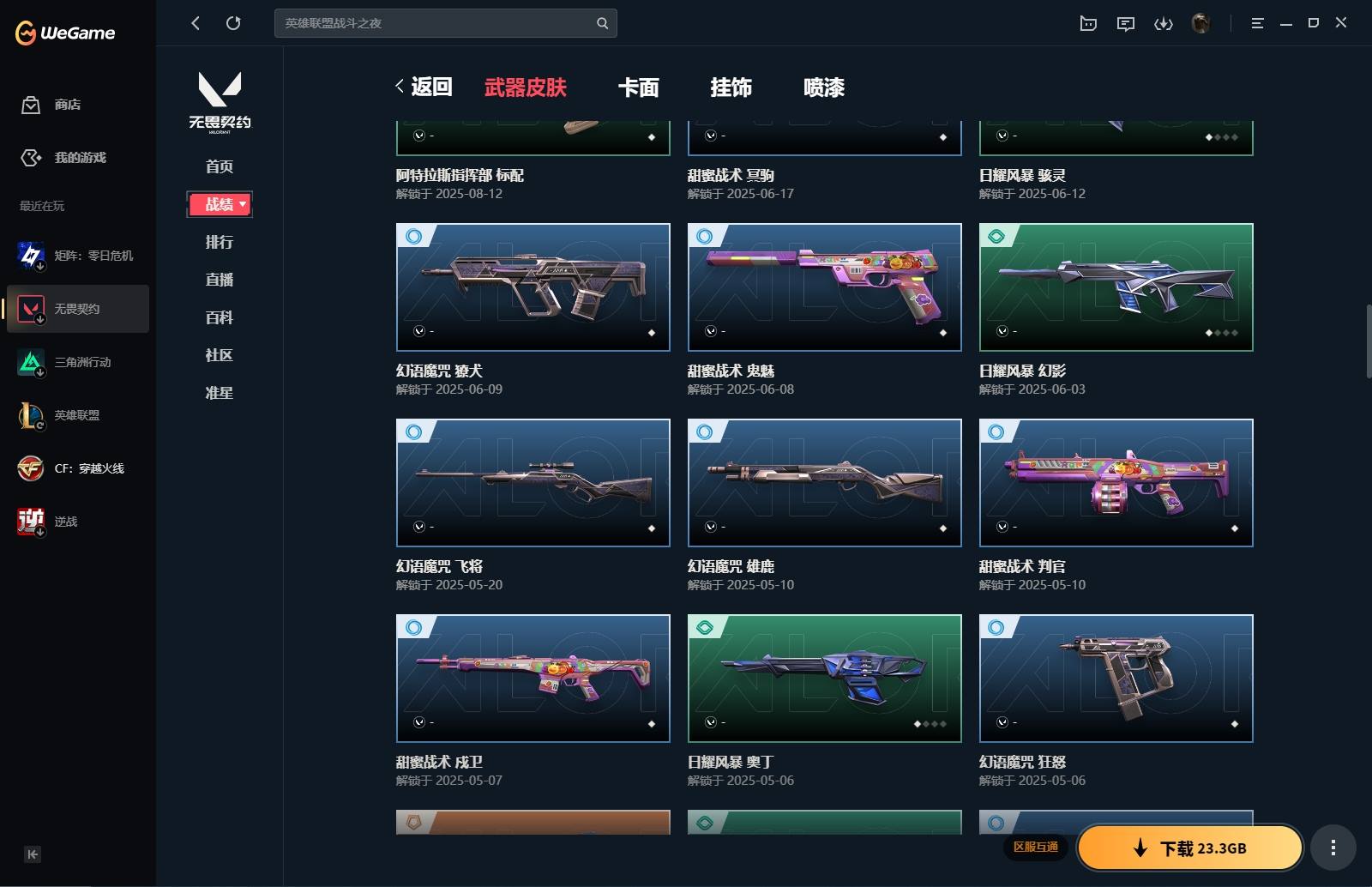
Task: Open the 商店 store icon
Action: 31,105
